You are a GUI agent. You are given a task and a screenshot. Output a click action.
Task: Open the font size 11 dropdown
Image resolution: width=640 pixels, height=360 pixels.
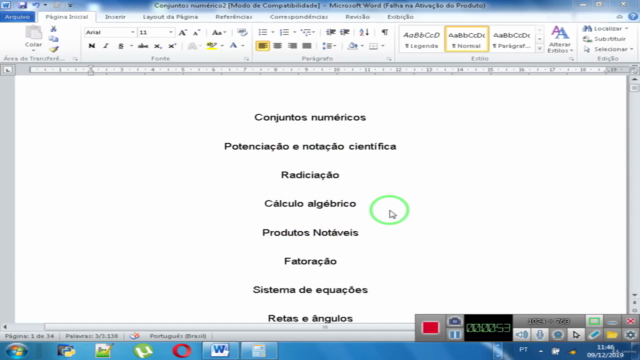(171, 32)
